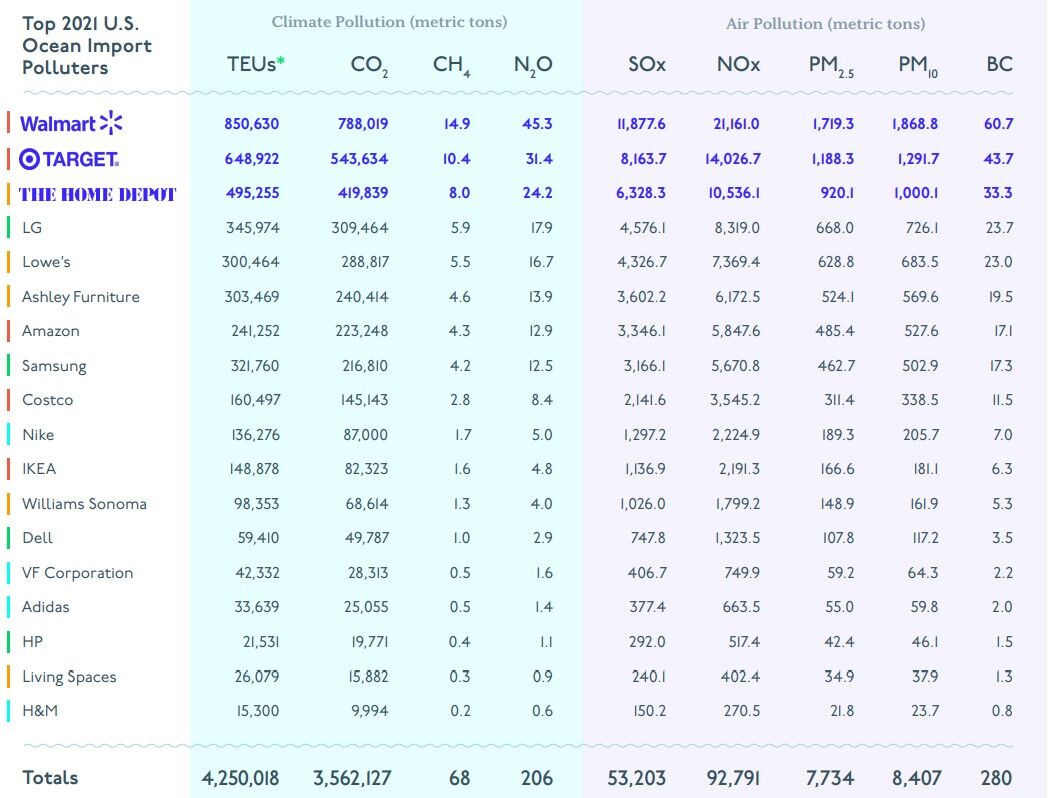This screenshot has width=1050, height=798.
Task: Click the table title 'Top 2021 U.S. Ocean Import Polluters'
Action: (87, 46)
